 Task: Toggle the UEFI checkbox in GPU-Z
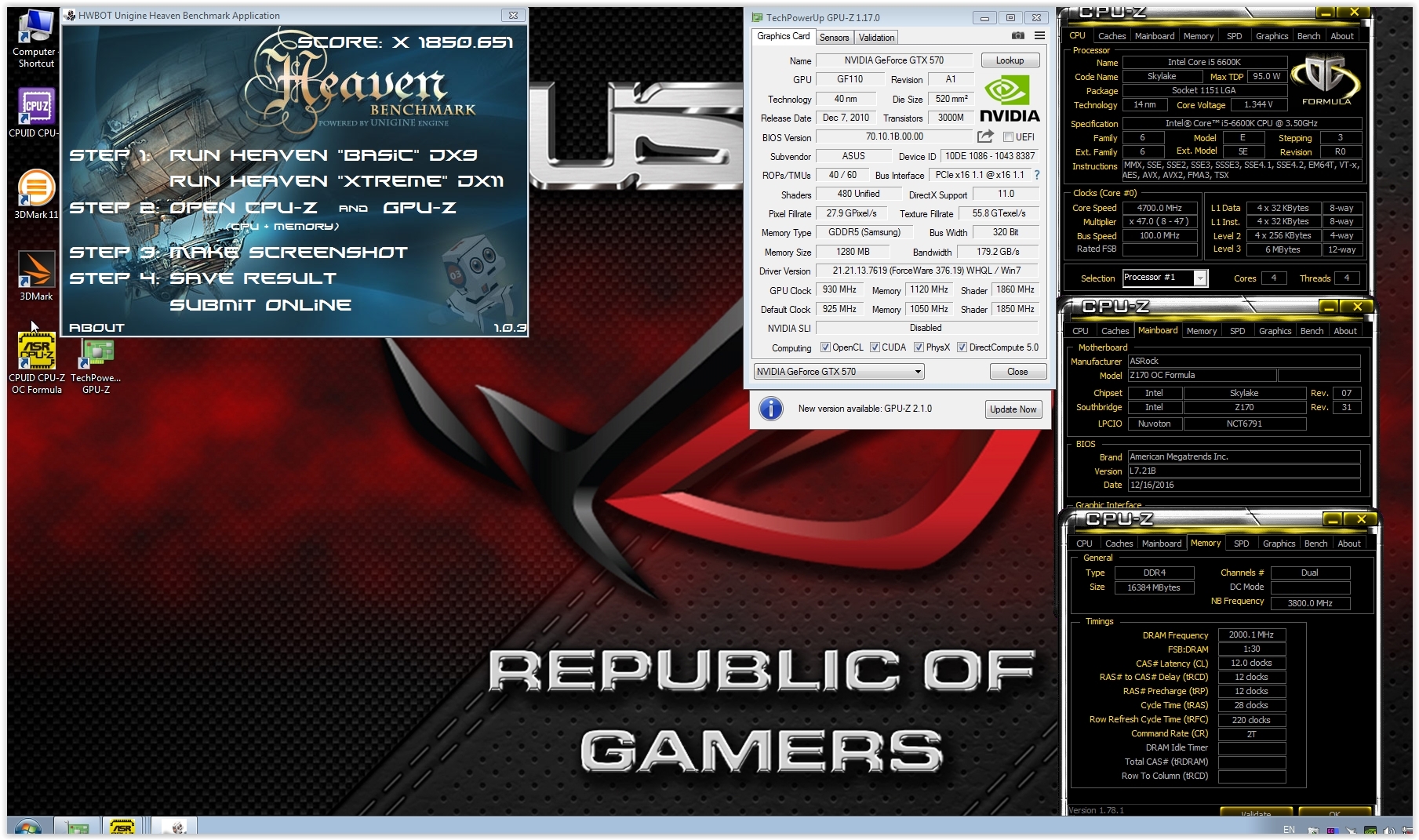point(1008,137)
